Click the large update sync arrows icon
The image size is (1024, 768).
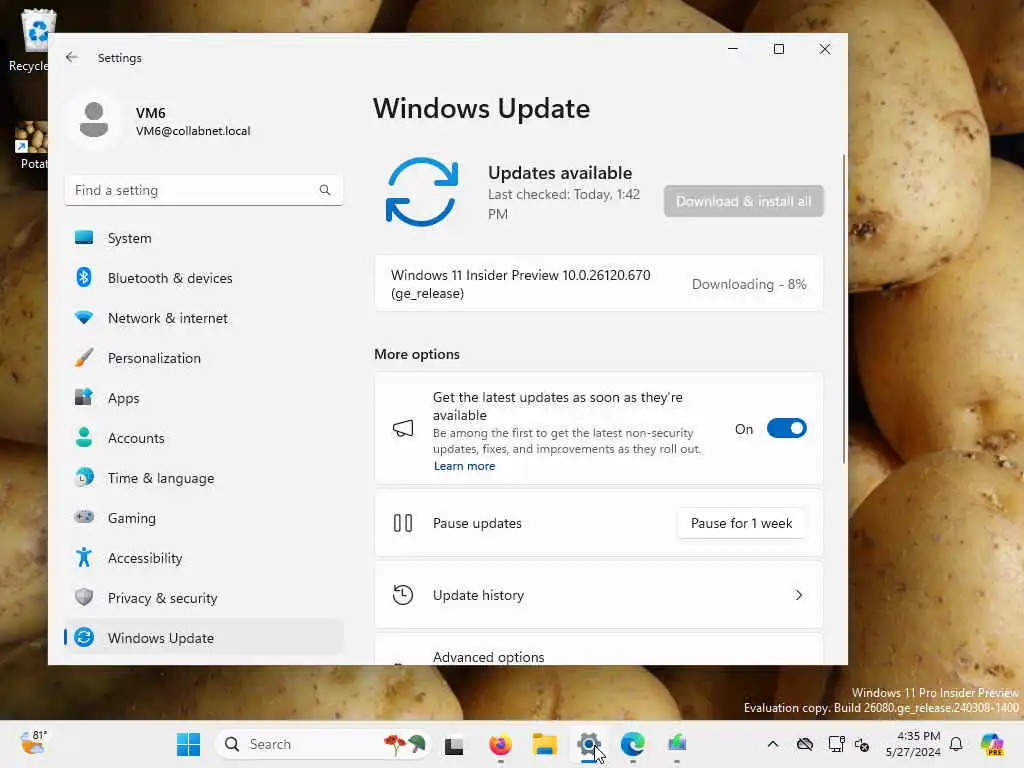coord(422,192)
